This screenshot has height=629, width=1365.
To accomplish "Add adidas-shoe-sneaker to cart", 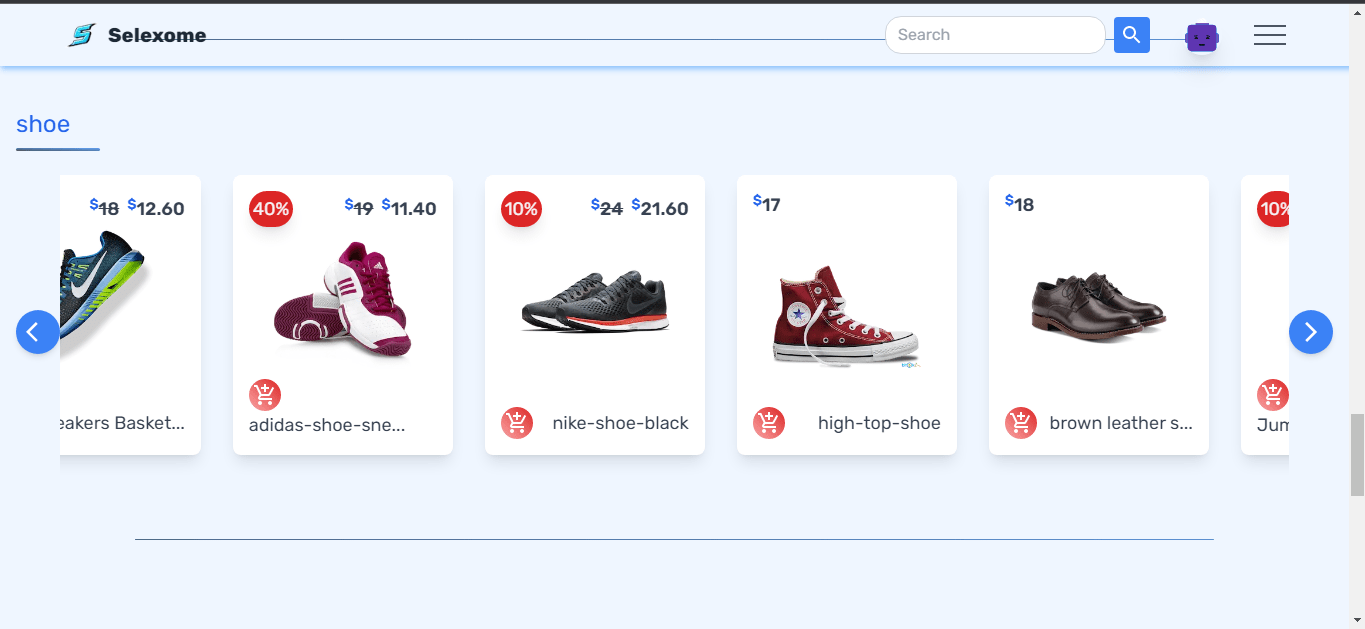I will pyautogui.click(x=265, y=395).
